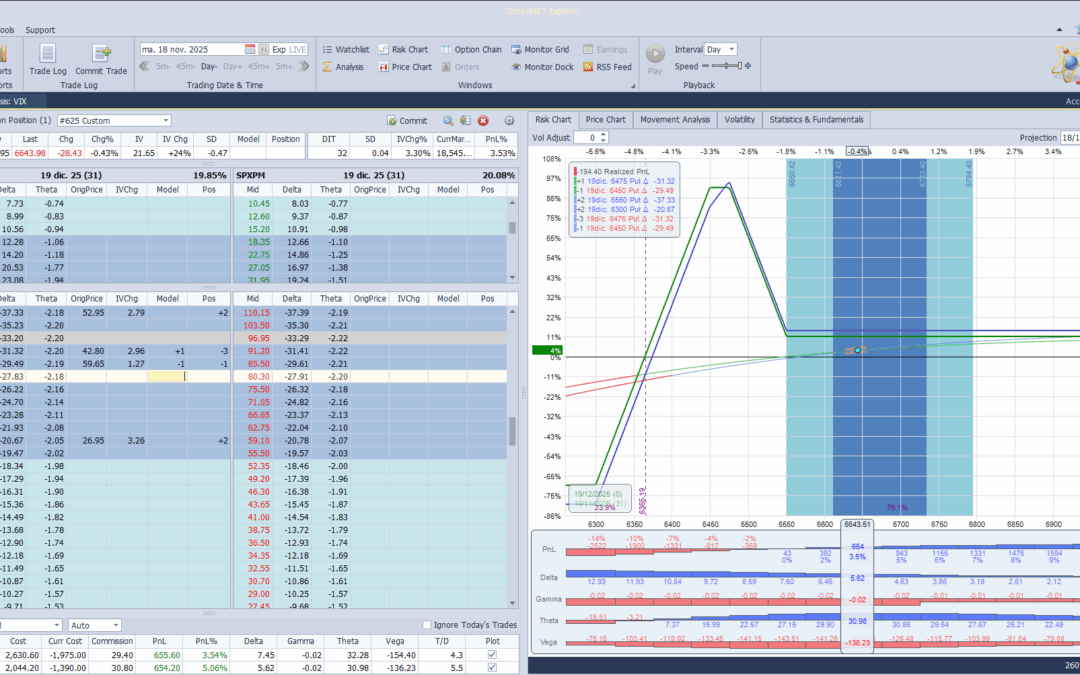Switch to the Movement Analysis tab
Image resolution: width=1080 pixels, height=675 pixels.
[674, 120]
